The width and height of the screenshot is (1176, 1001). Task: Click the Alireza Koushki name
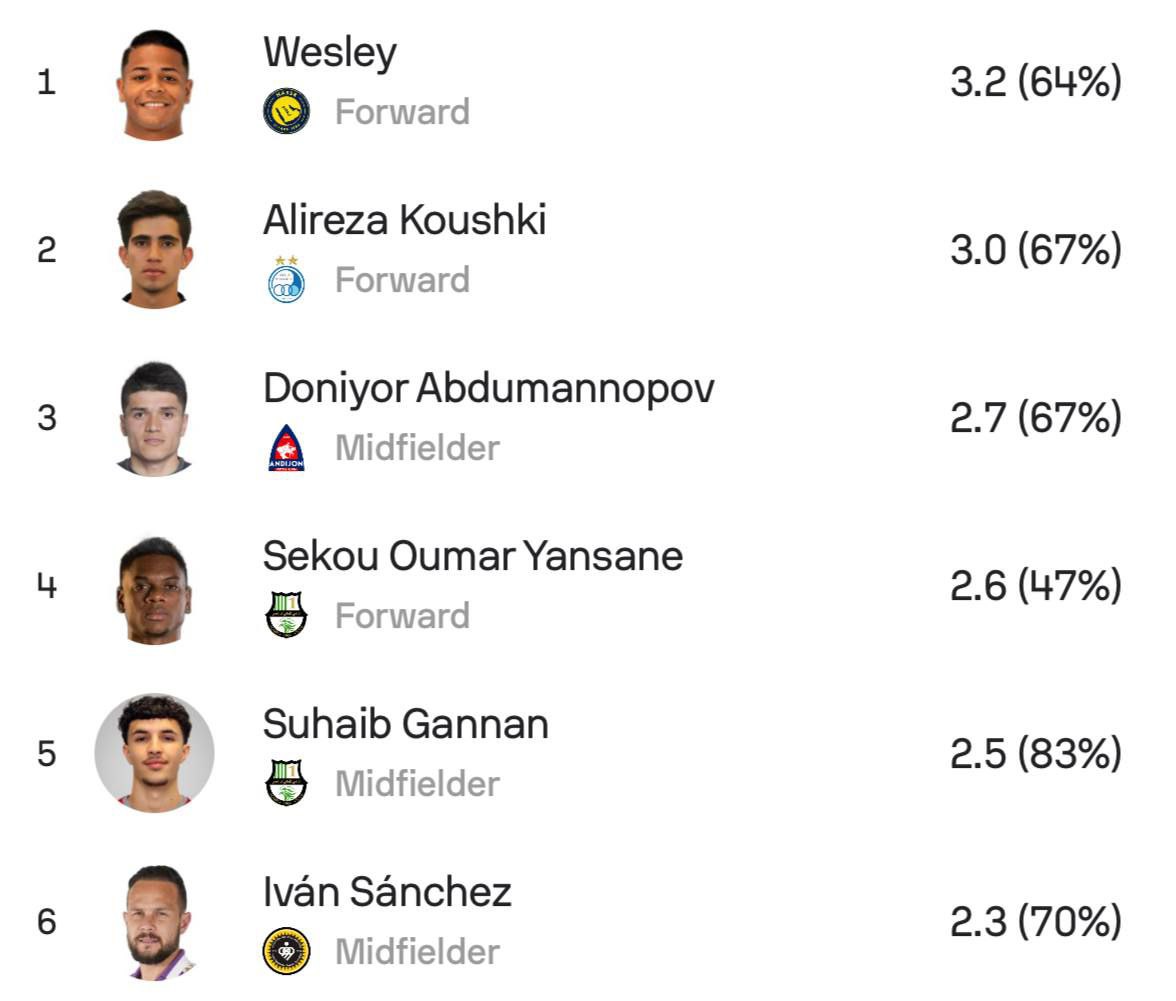405,220
